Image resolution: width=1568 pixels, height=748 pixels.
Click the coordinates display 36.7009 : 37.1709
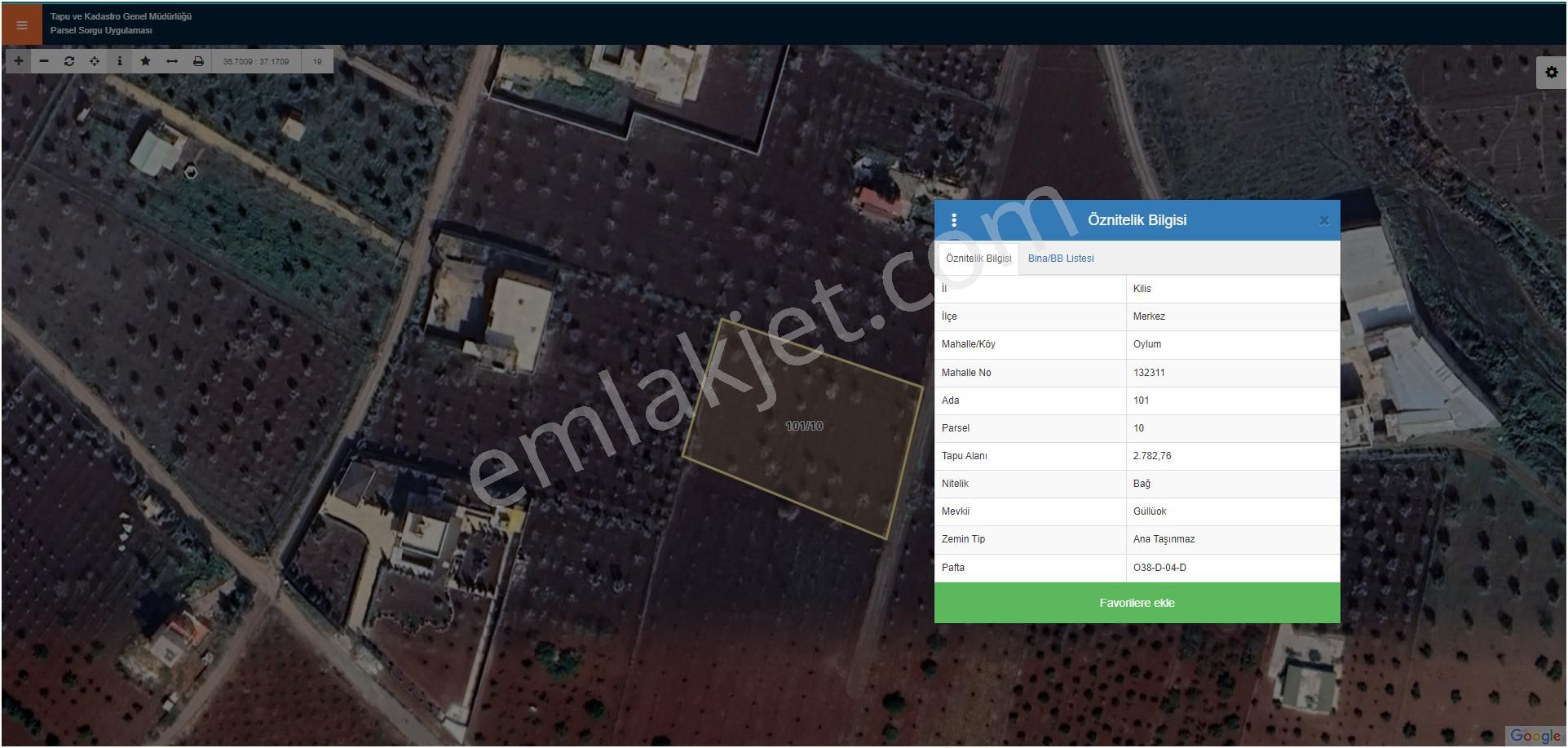(x=256, y=61)
